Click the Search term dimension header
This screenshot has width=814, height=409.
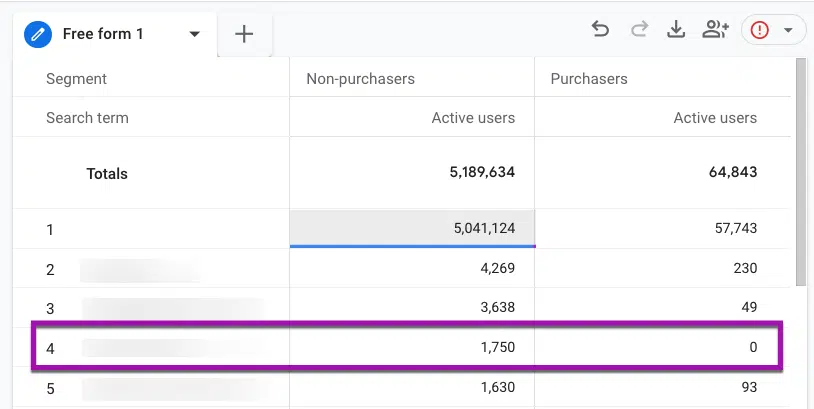click(87, 118)
